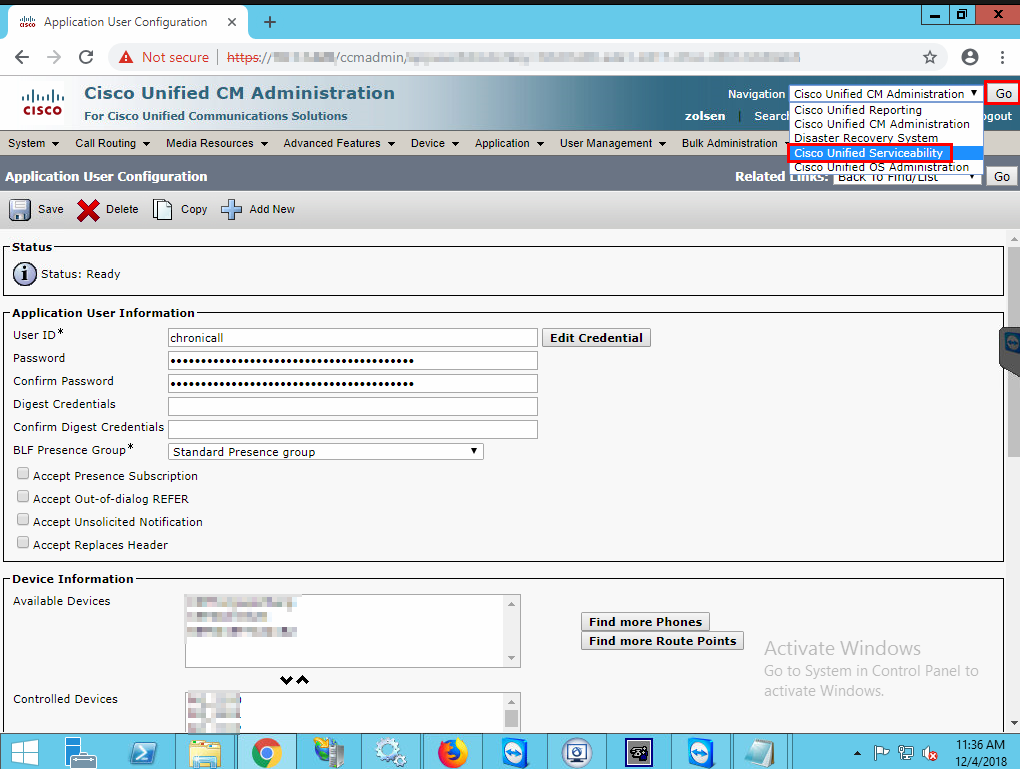
Task: Open Server Manager in taskbar
Action: coord(81,753)
